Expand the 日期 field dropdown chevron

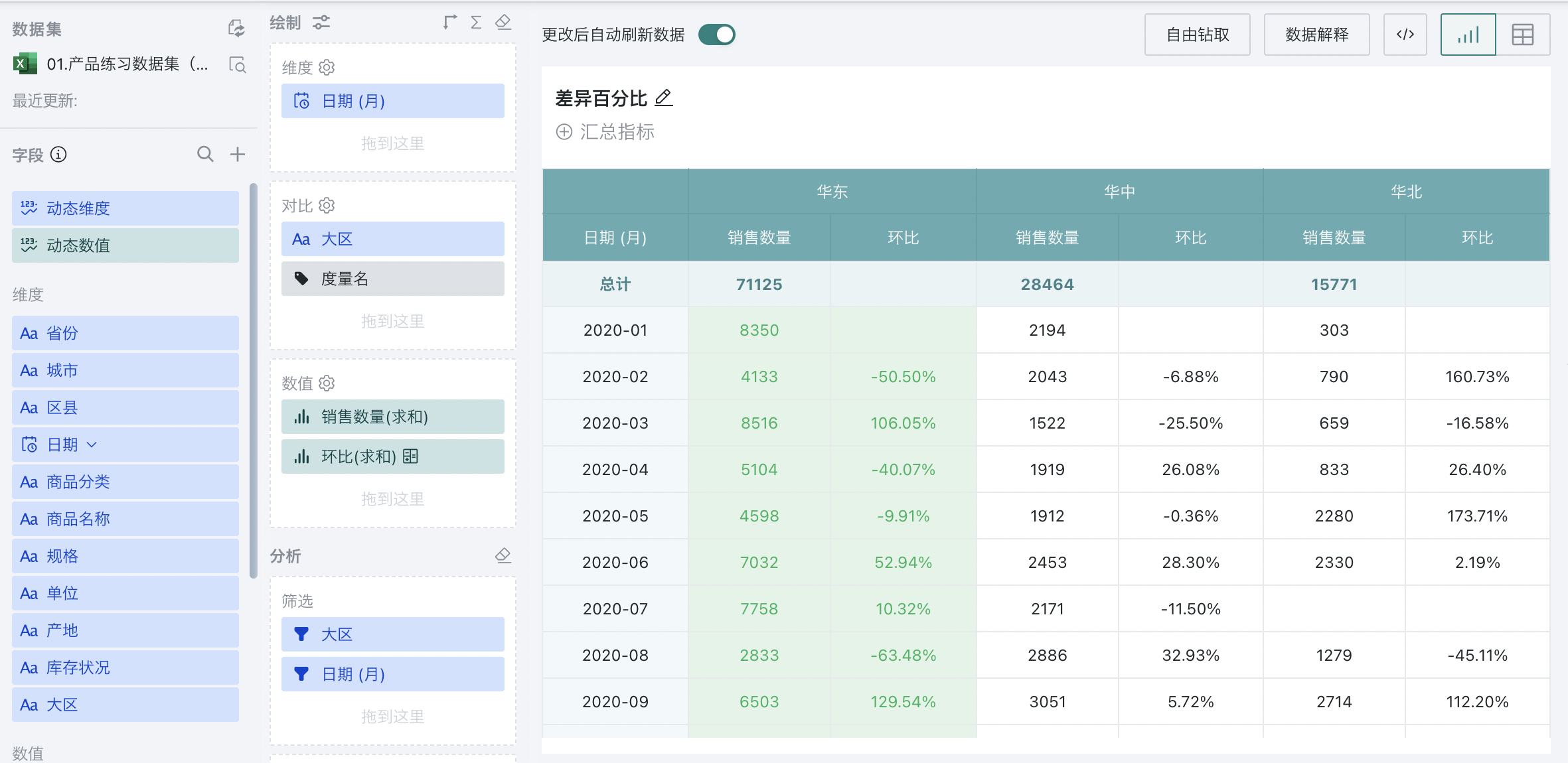[92, 445]
